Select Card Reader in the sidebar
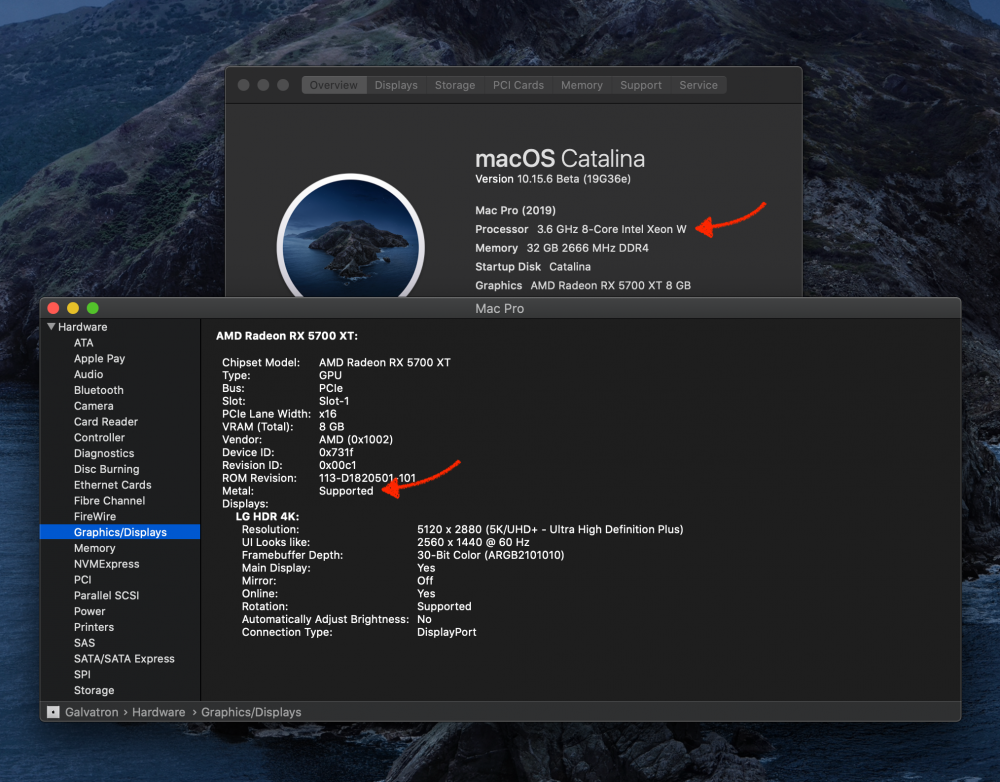This screenshot has width=1000, height=782. (x=106, y=422)
